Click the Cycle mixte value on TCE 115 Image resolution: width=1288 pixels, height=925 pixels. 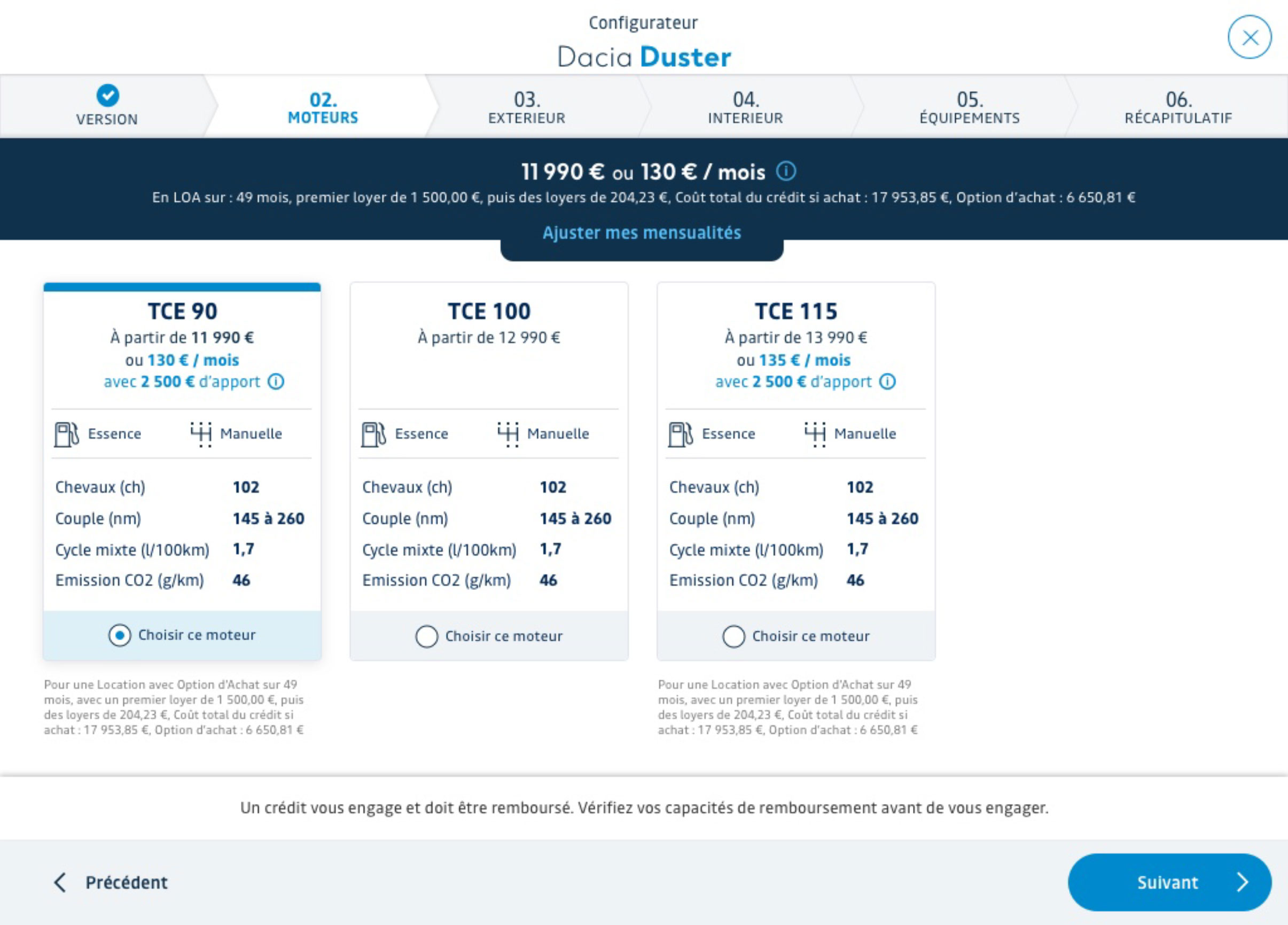click(857, 549)
